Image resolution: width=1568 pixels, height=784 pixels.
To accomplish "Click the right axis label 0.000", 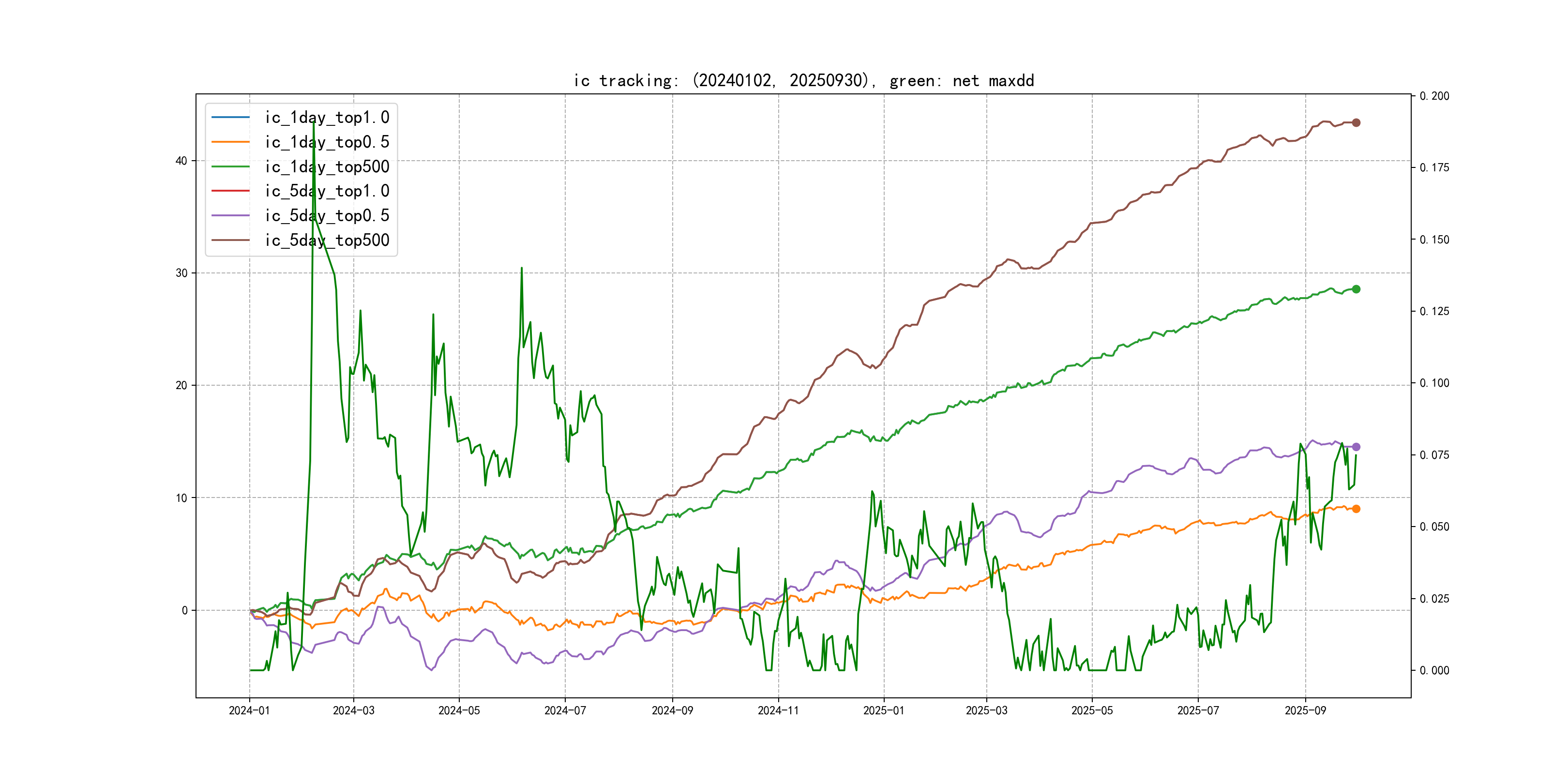I will point(1434,670).
